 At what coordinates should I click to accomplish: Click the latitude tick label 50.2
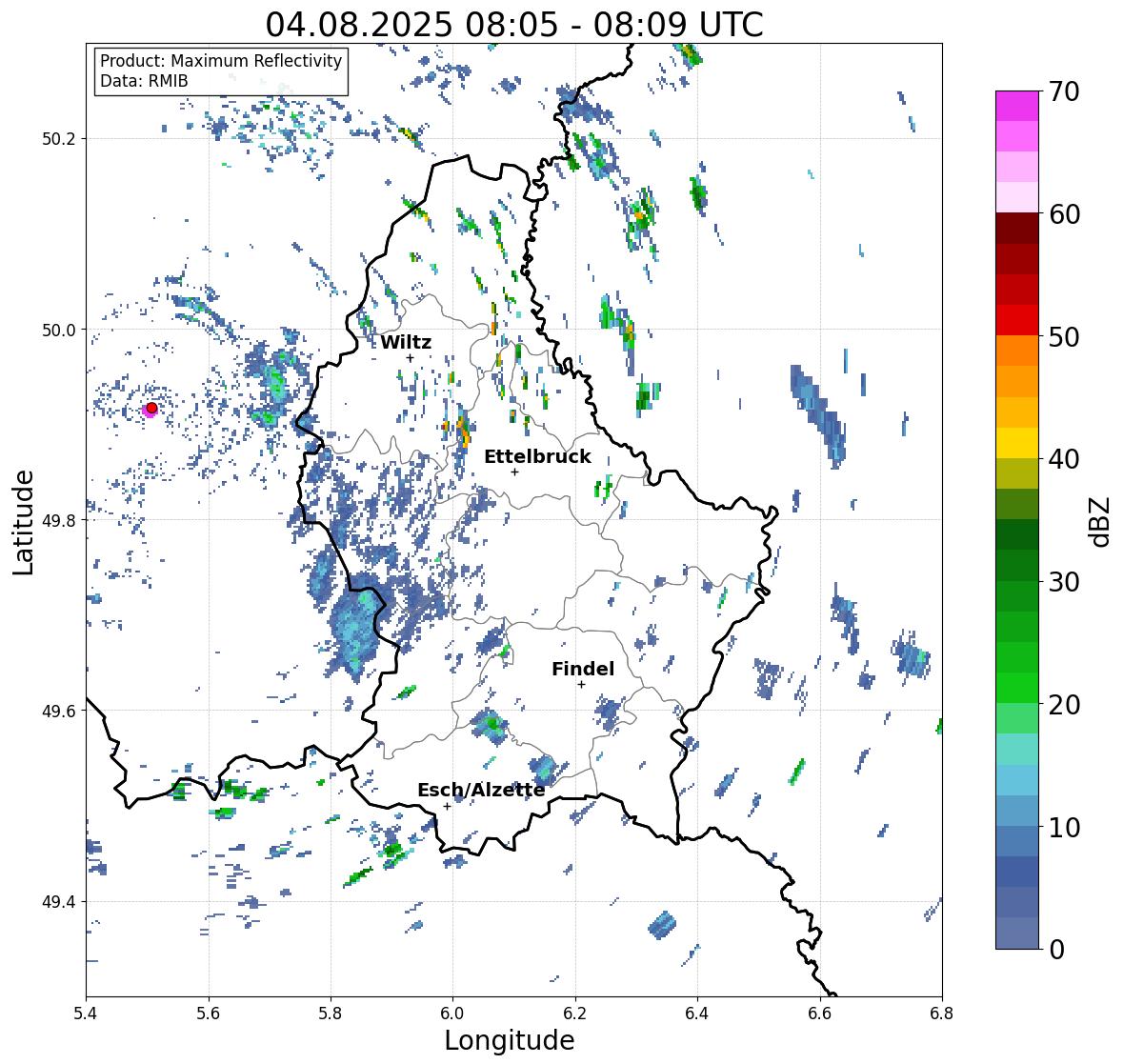(59, 139)
